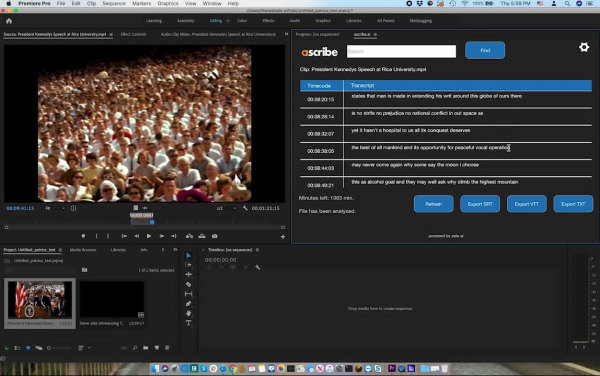Step forward one frame
This screenshot has height=376, width=600.
(x=161, y=236)
